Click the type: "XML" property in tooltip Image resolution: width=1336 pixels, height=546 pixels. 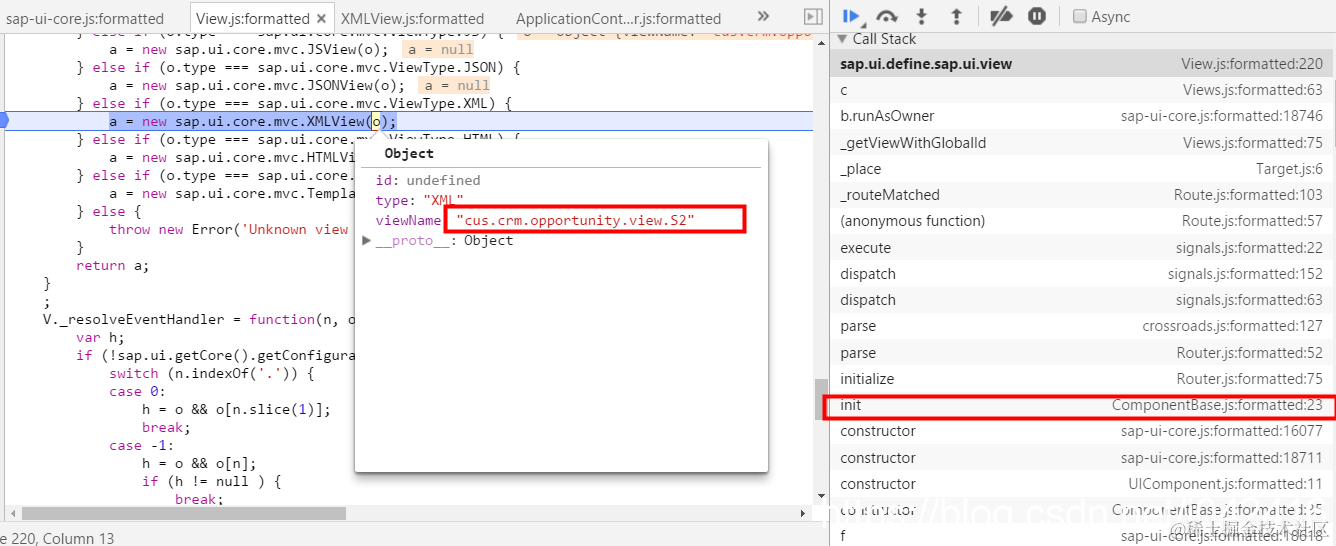tap(419, 200)
